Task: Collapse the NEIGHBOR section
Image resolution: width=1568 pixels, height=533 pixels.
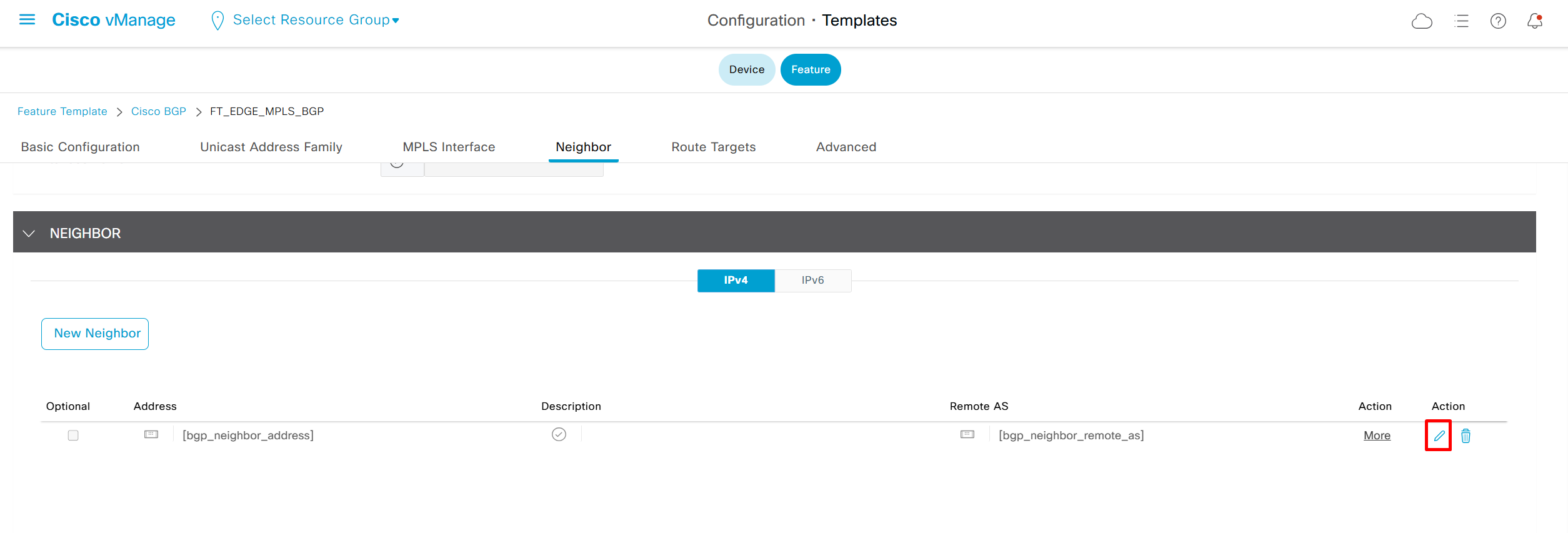Action: point(29,233)
